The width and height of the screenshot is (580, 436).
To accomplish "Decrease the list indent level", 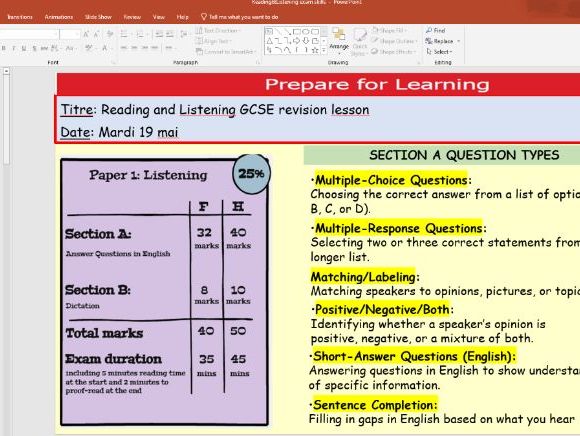I will click(159, 34).
